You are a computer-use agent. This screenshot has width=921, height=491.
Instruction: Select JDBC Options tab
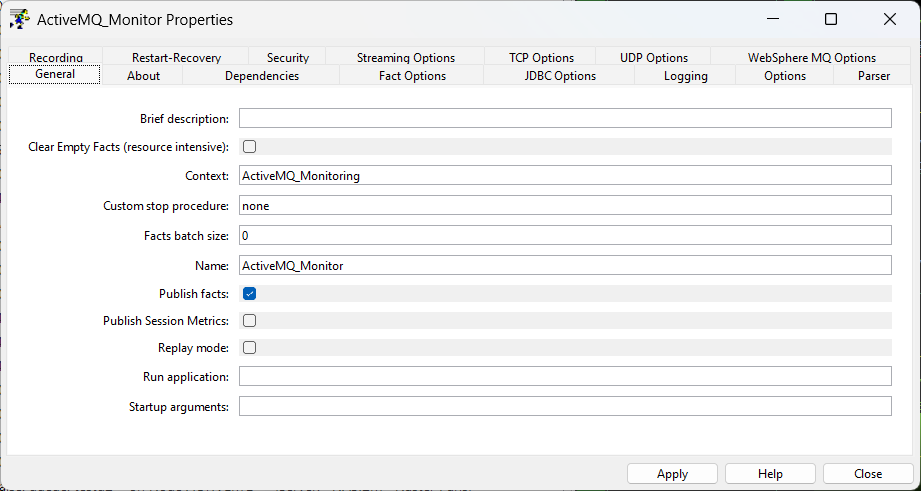pos(560,76)
